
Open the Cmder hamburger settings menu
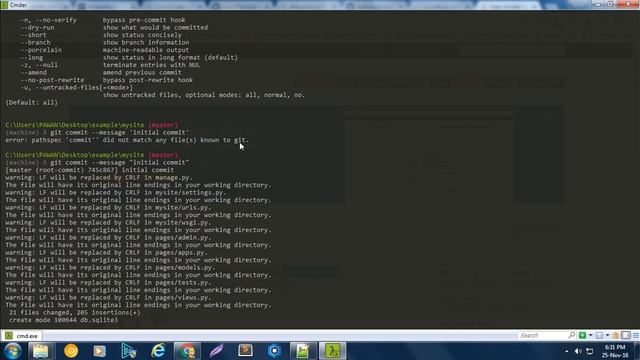[636, 336]
